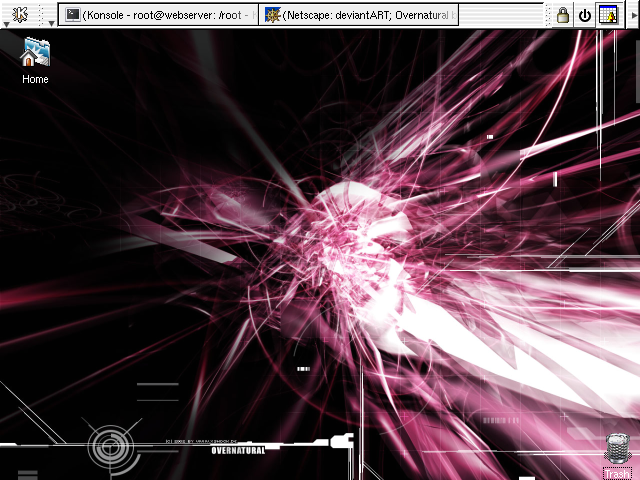
Task: Switch to the Konsole root@webserver taskbar entry
Action: tap(158, 15)
